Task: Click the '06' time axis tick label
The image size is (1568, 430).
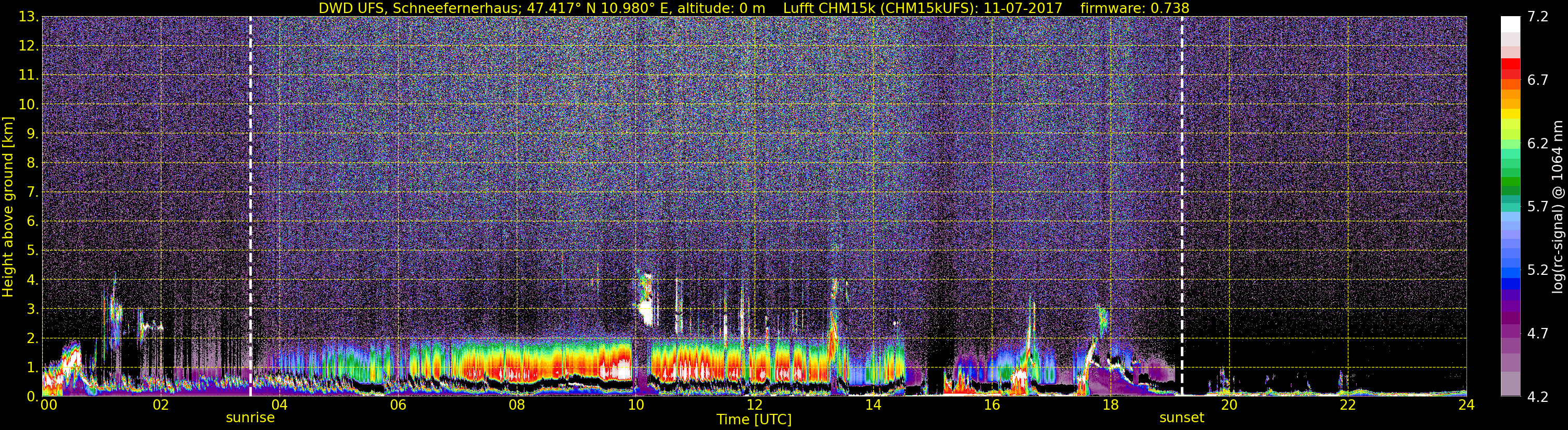Action: [398, 406]
